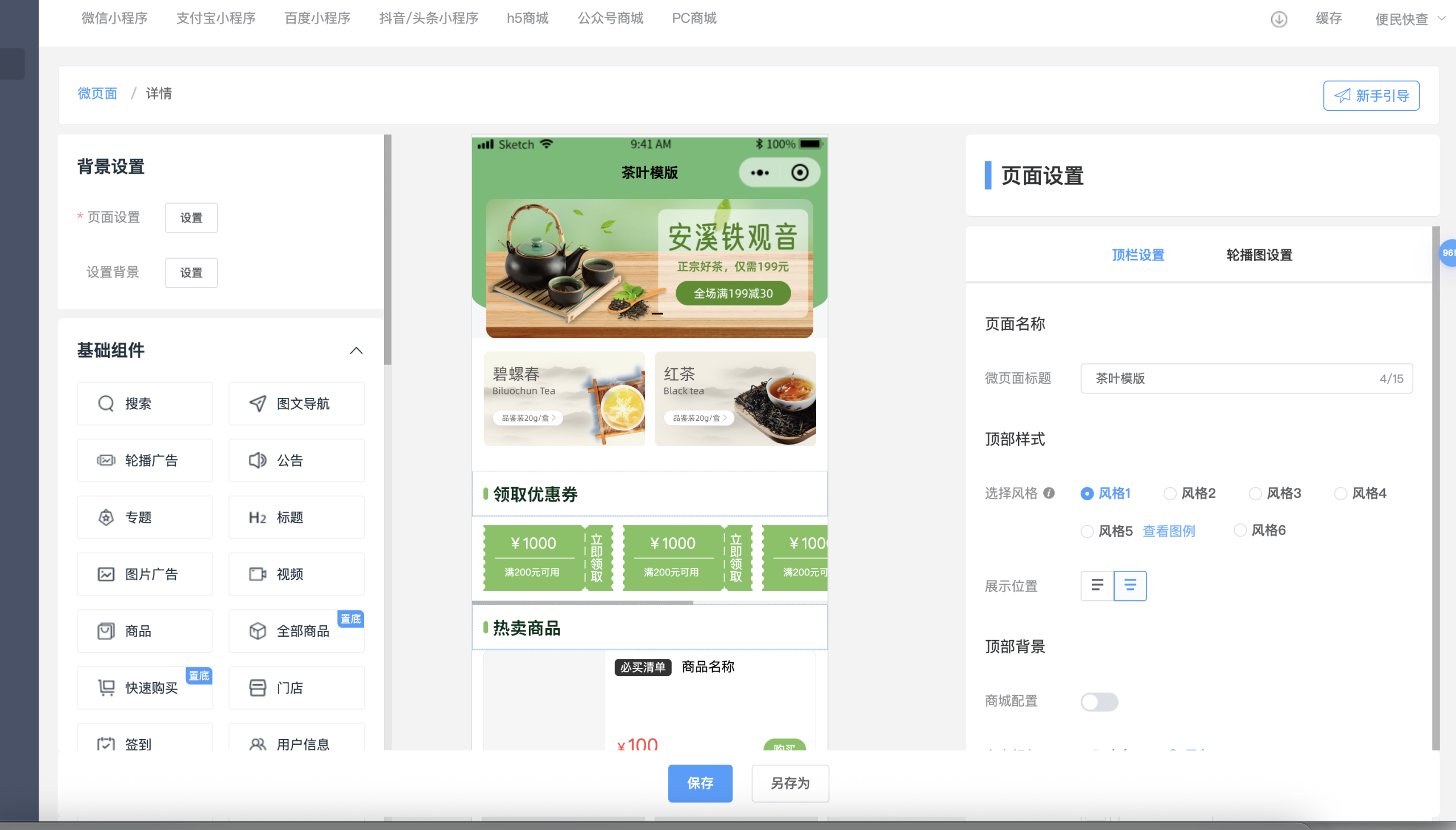Add the 搜索 search component

[x=145, y=404]
